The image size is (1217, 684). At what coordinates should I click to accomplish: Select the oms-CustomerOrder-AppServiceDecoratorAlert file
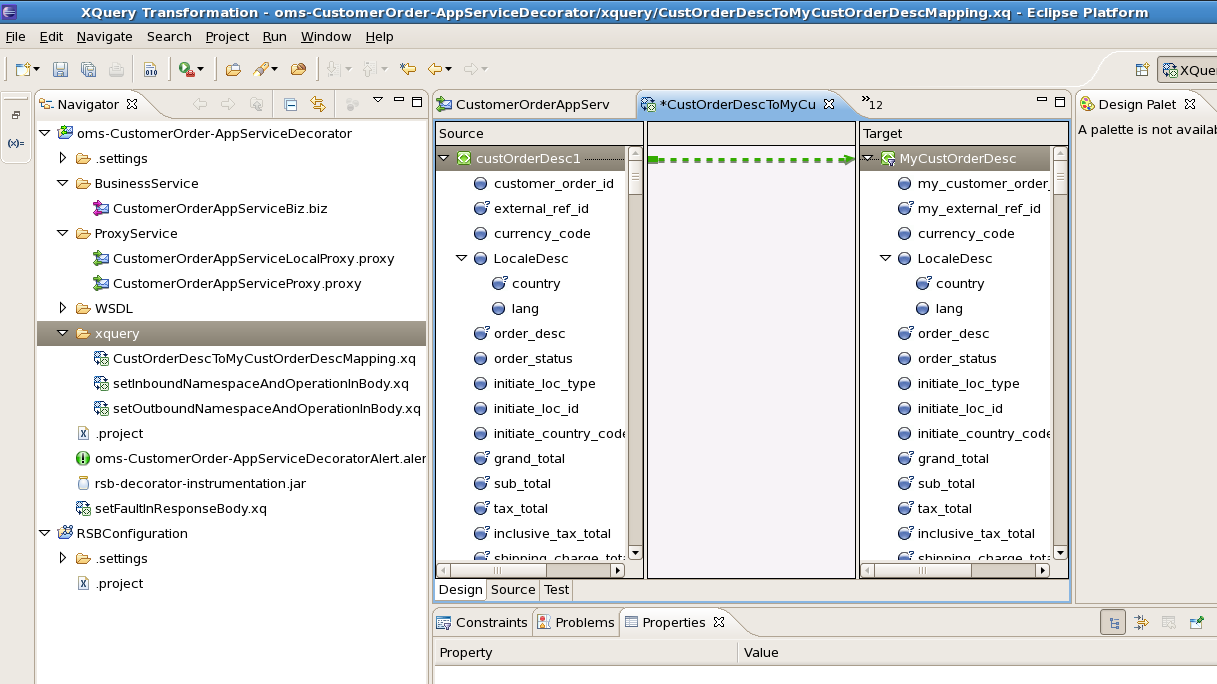click(x=260, y=458)
